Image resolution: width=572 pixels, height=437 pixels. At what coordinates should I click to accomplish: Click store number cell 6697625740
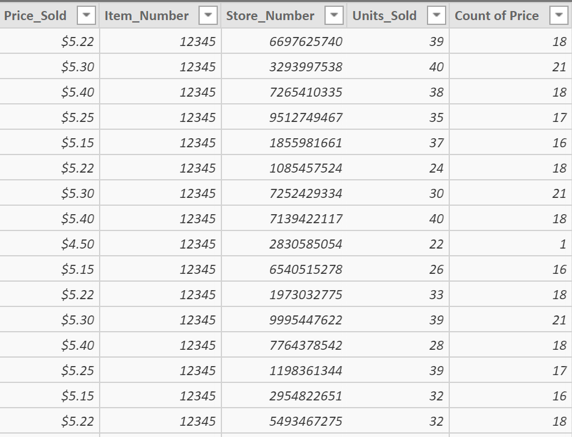pyautogui.click(x=284, y=41)
